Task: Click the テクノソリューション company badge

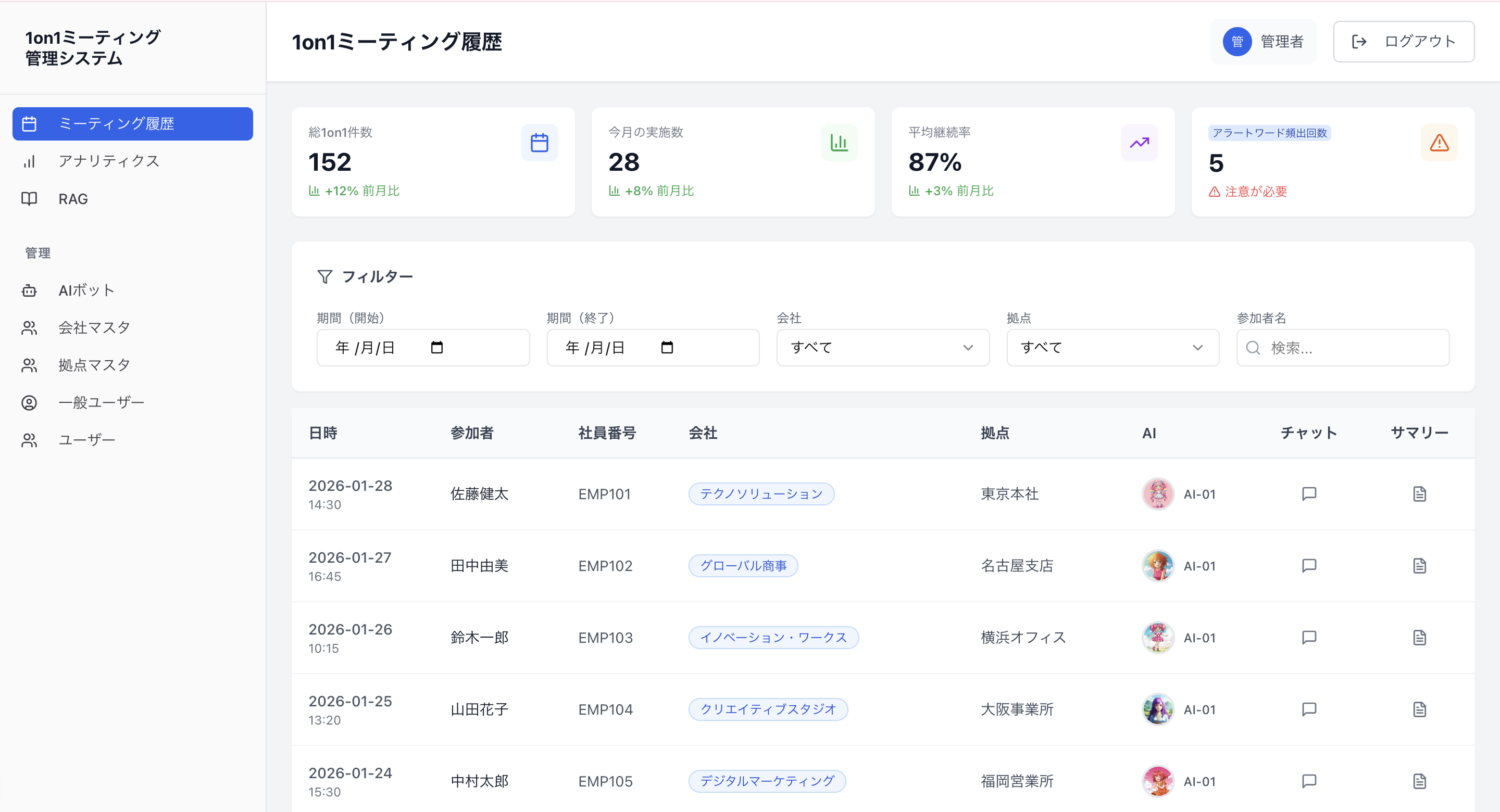Action: click(x=761, y=493)
